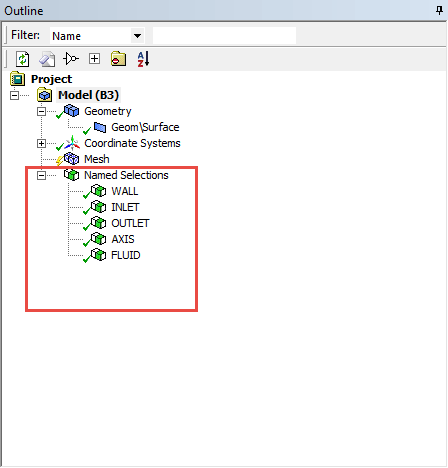Collapse the Geometry tree branch
Screen dimensions: 448x468
[41, 111]
